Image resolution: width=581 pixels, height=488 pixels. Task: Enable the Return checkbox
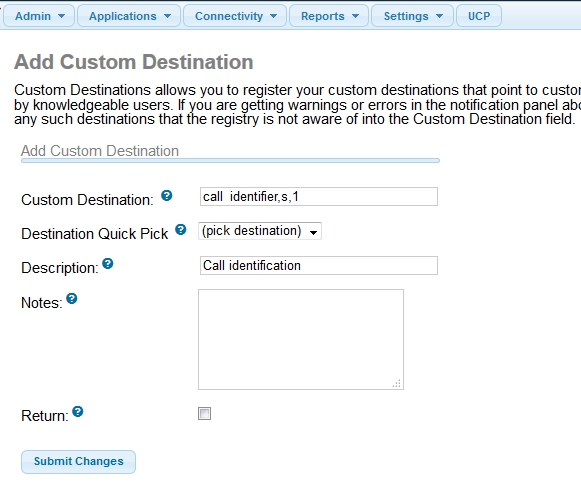205,414
